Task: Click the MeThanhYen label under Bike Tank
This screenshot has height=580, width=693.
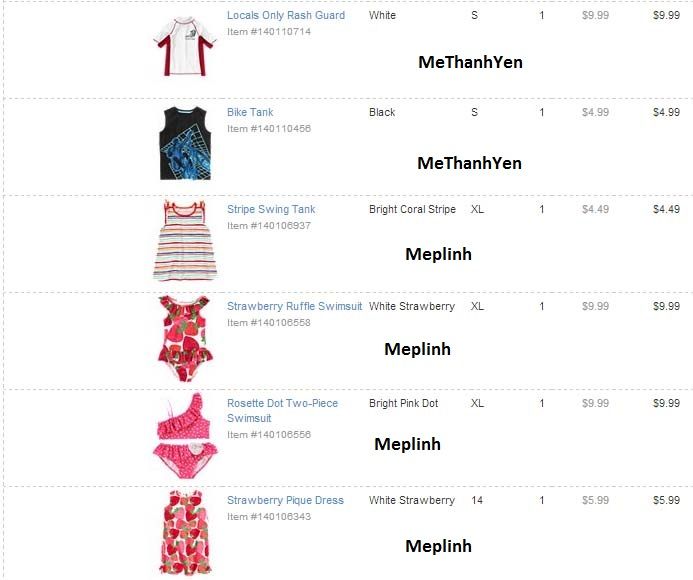Action: coord(469,163)
